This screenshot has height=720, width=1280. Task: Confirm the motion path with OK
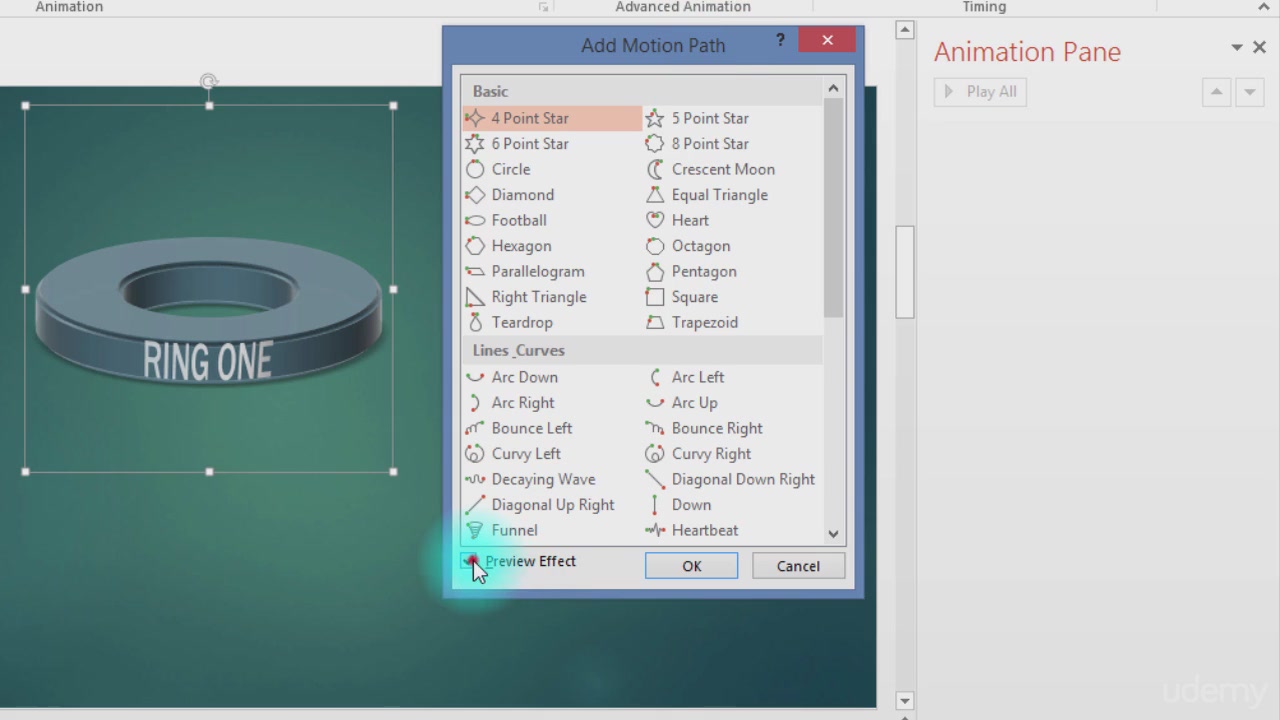point(691,566)
